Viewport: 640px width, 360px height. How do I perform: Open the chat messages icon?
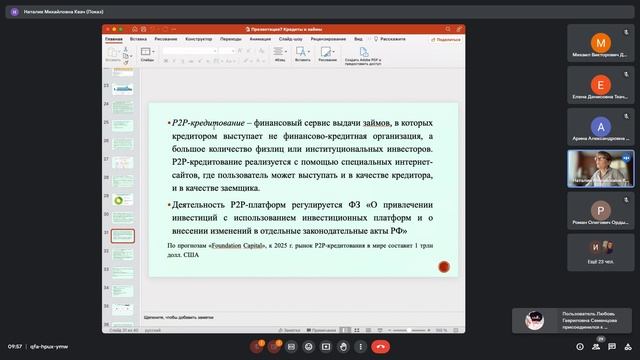[x=612, y=347]
